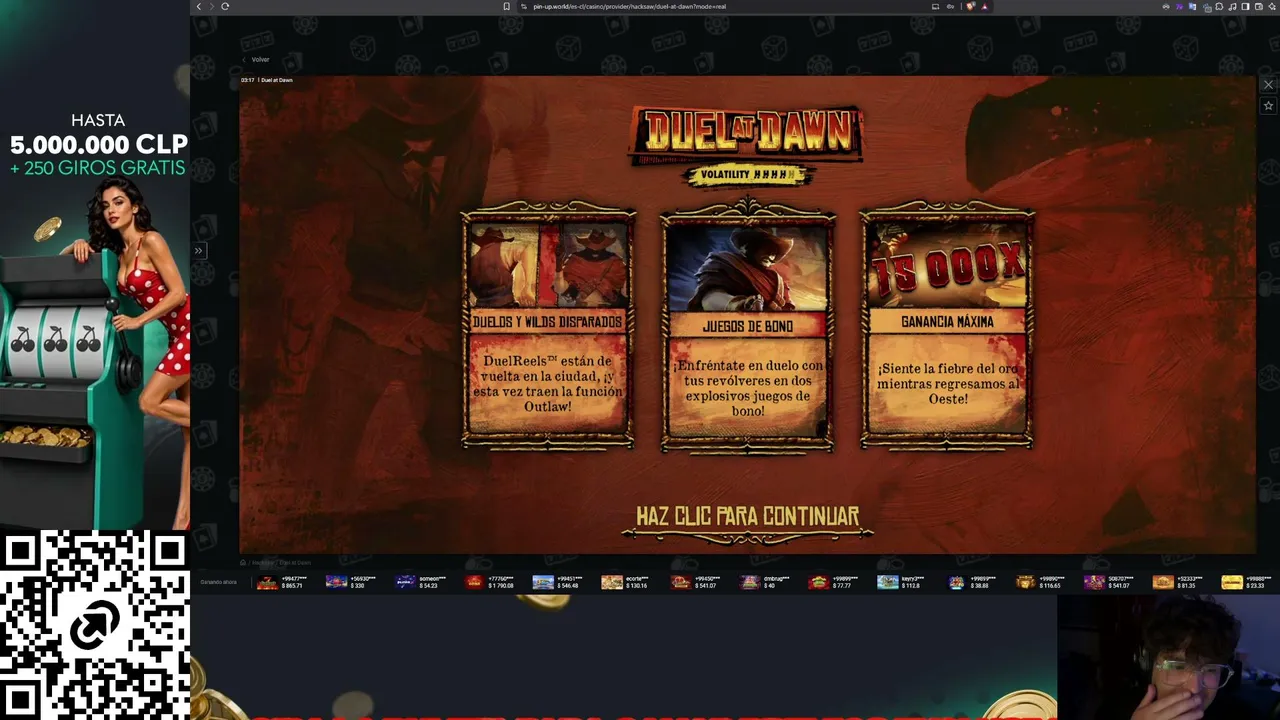Viewport: 1280px width, 720px height.
Task: Open the game thumbnail beside winner ecorte***
Action: point(612,582)
